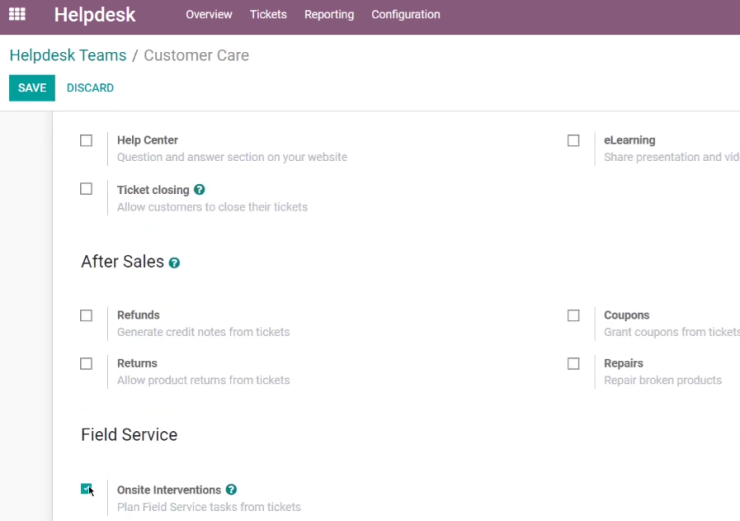Screen dimensions: 740x521
Task: Click the After Sales help icon
Action: pos(174,263)
